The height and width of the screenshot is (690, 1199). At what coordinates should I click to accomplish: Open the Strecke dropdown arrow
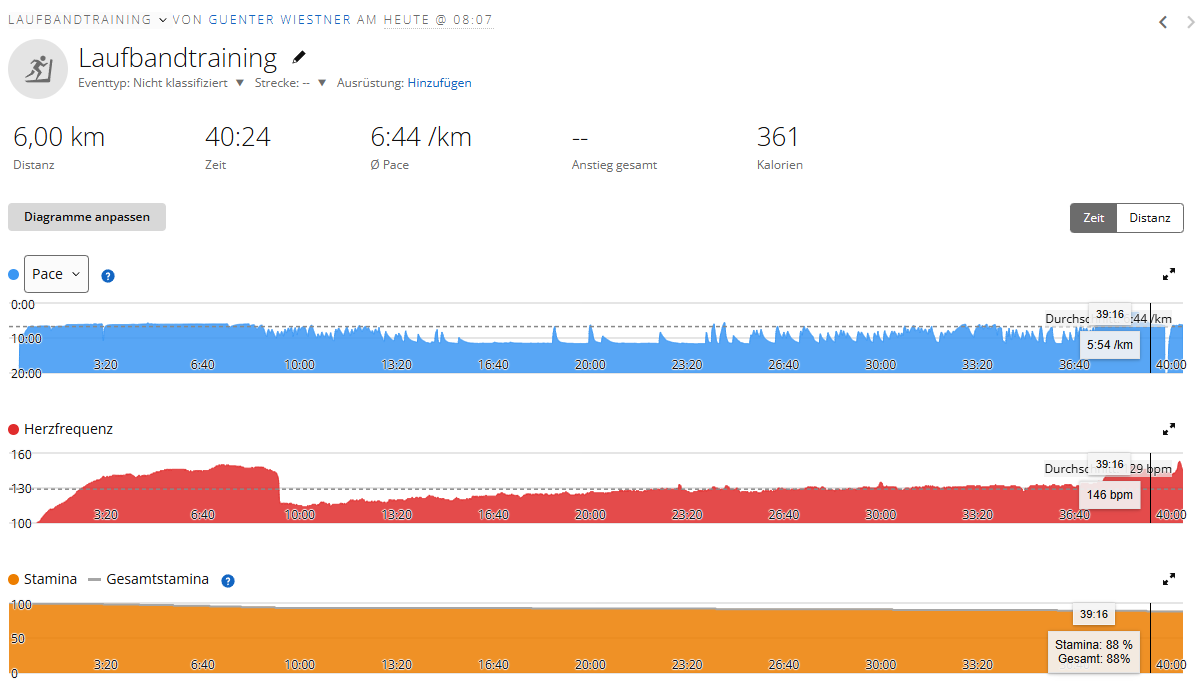[x=322, y=83]
